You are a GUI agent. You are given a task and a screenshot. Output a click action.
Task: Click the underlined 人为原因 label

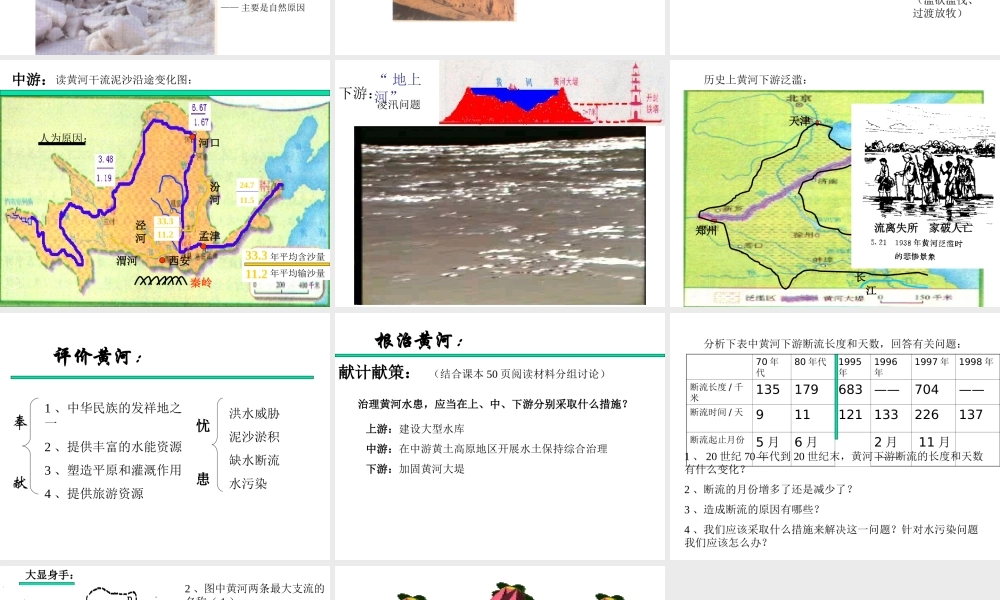pos(62,138)
